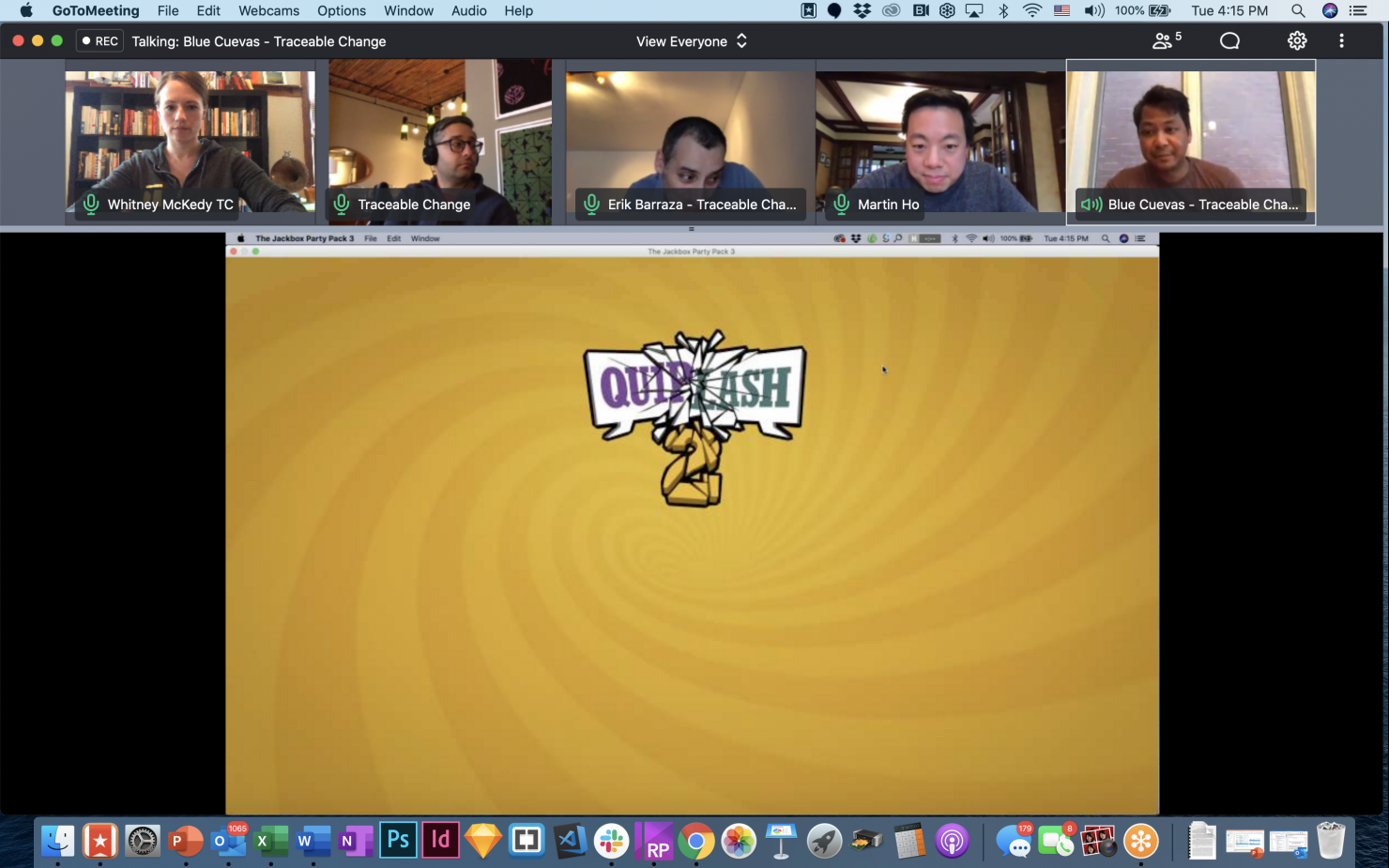
Task: Open Messages with 179 badge
Action: coord(1014,841)
